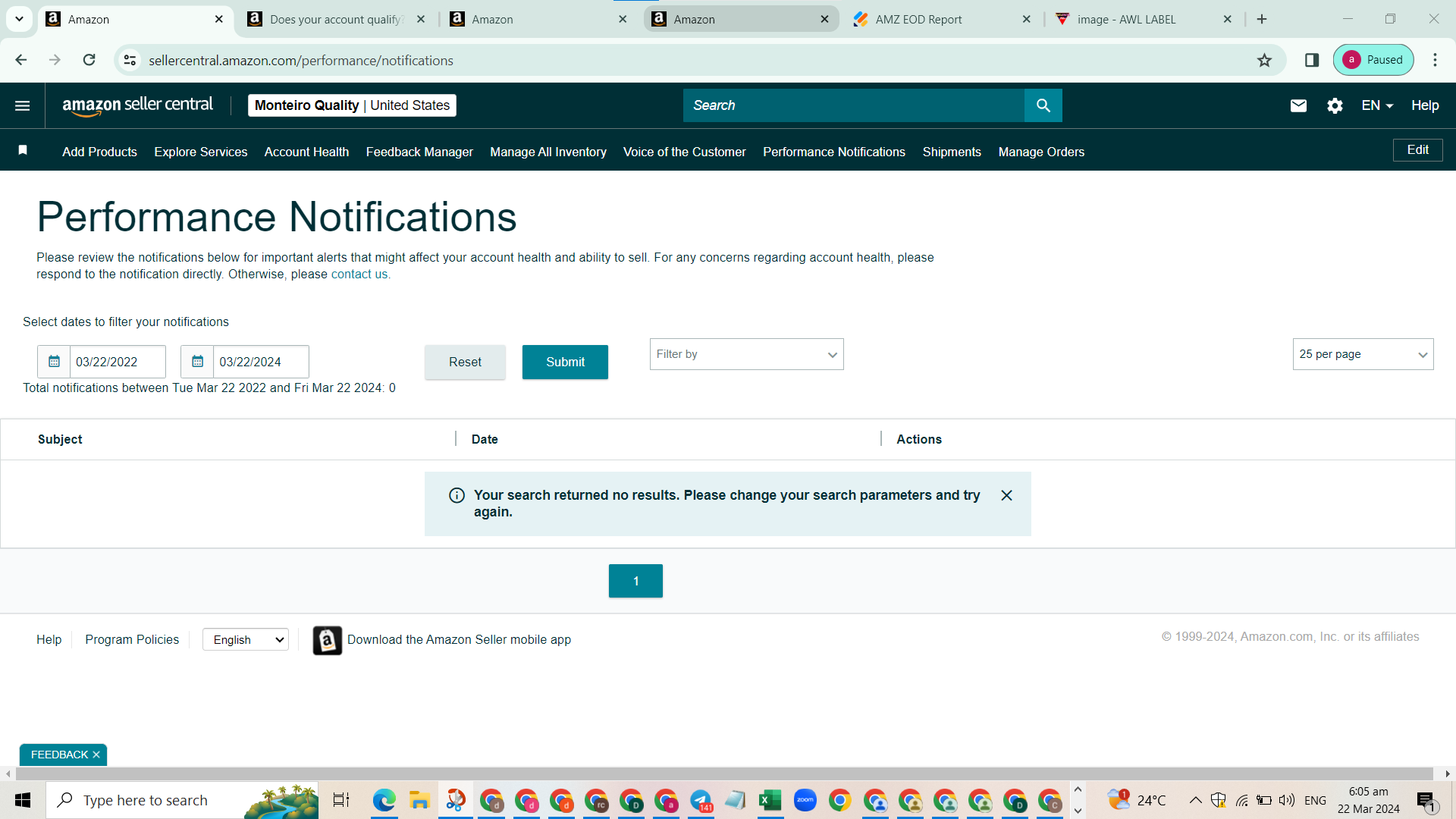
Task: Open the Help link in header
Action: tap(1425, 105)
